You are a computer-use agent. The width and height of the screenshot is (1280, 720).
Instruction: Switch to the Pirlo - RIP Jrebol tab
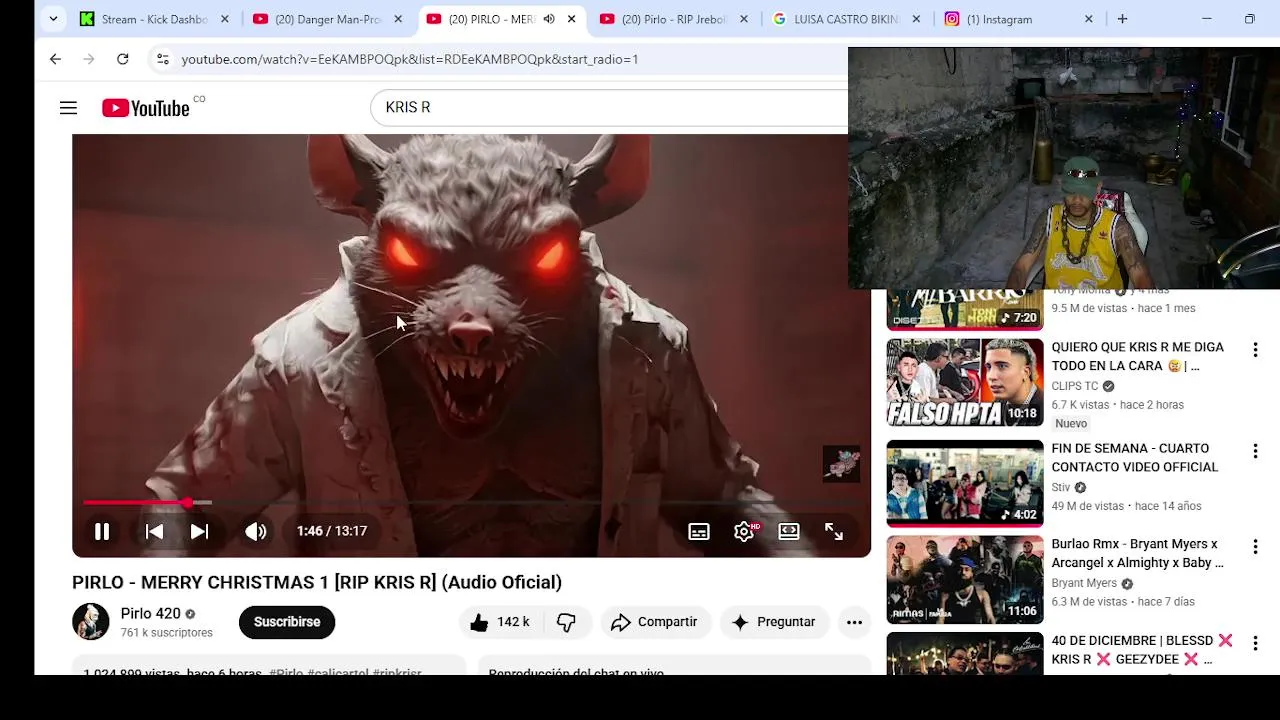[x=674, y=19]
